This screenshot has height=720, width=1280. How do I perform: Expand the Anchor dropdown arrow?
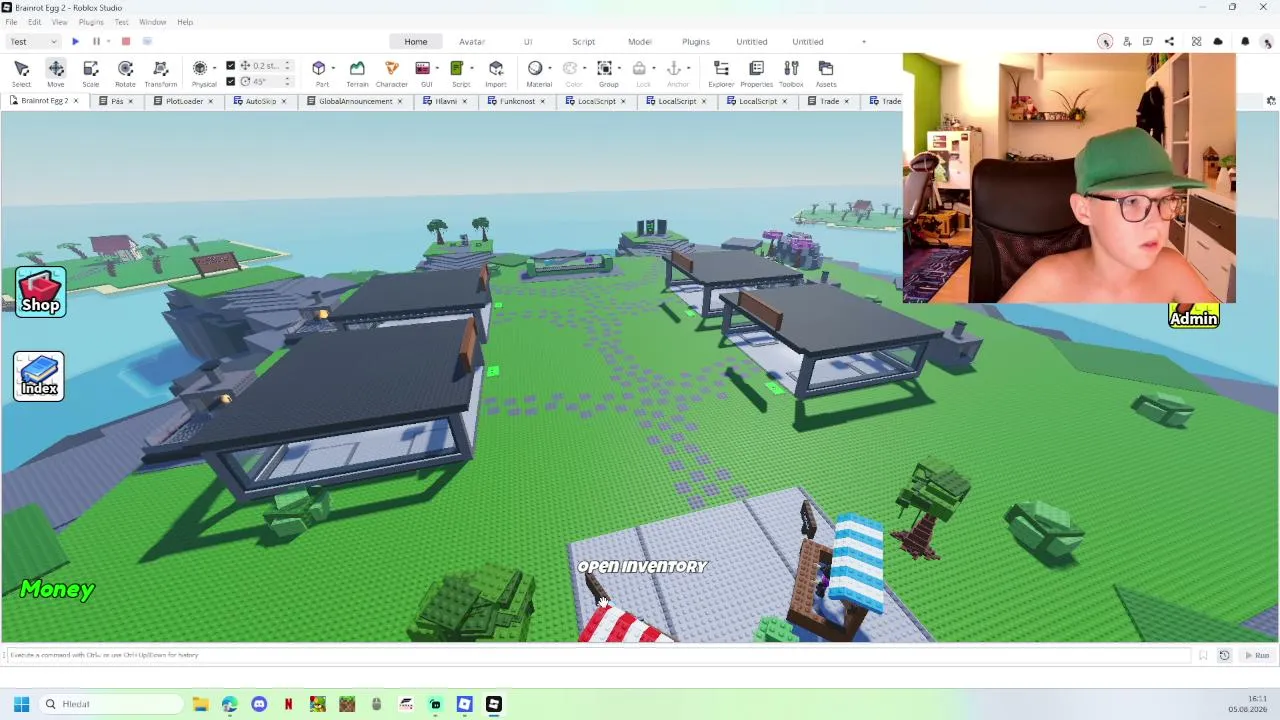(x=688, y=69)
